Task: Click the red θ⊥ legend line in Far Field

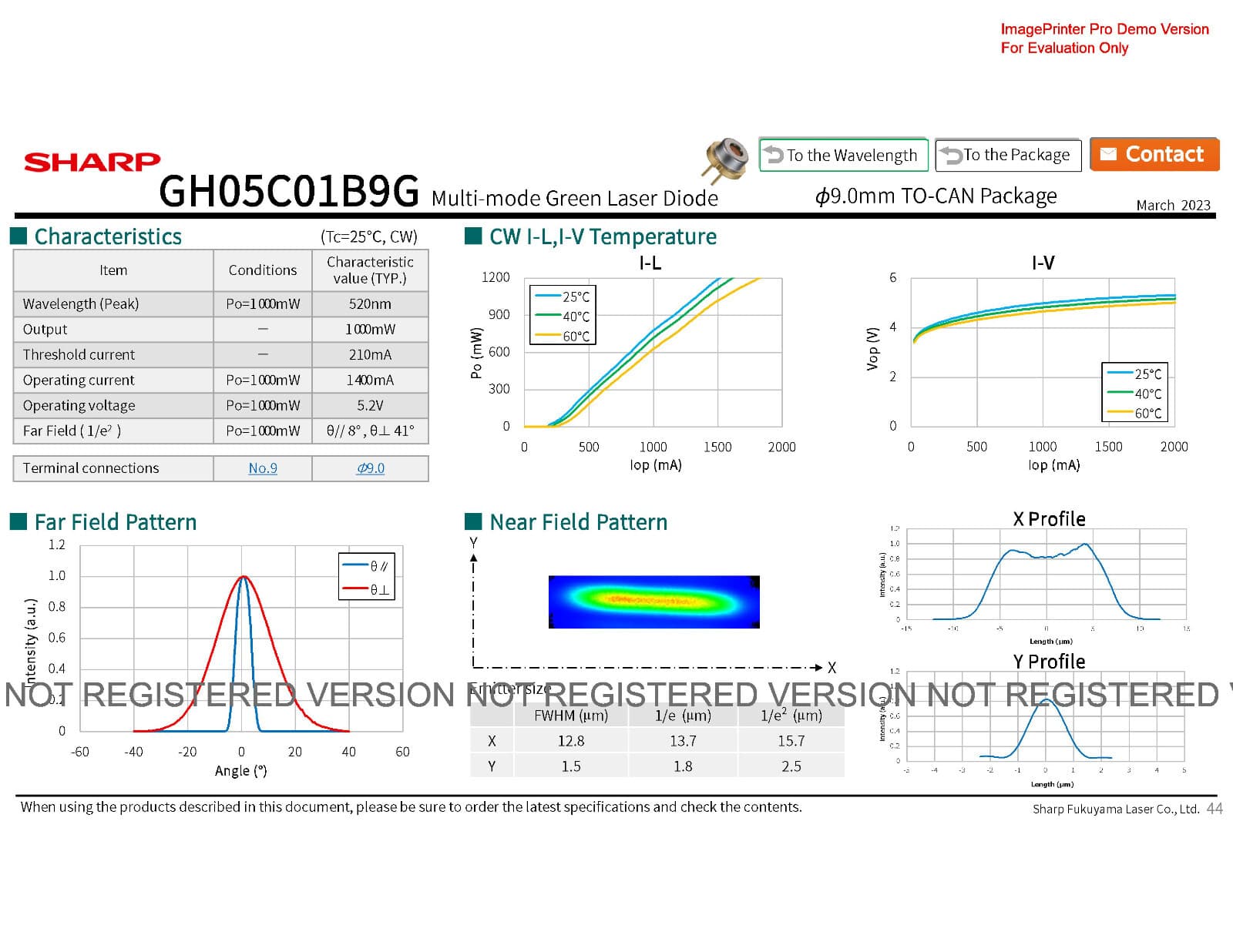Action: 354,589
